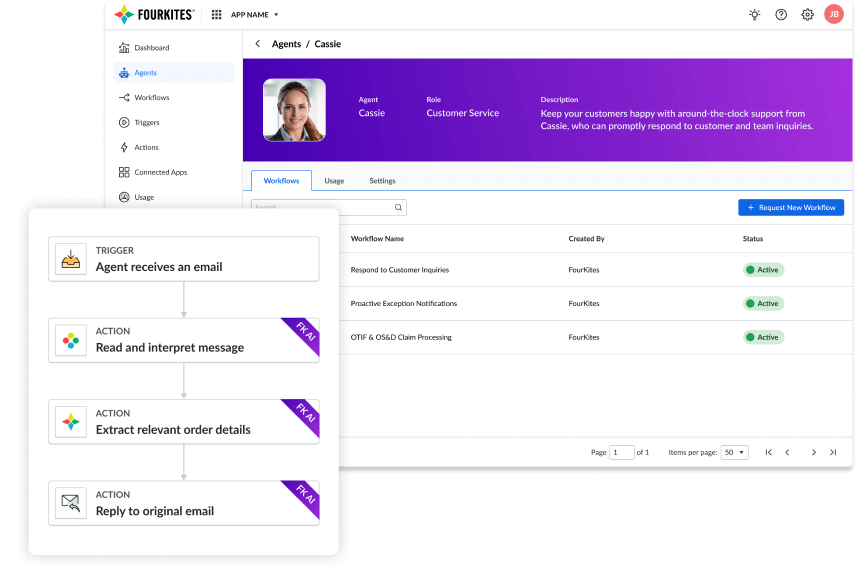Image resolution: width=857 pixels, height=574 pixels.
Task: Click Active status of Respond to Customer Inquiries
Action: point(763,270)
